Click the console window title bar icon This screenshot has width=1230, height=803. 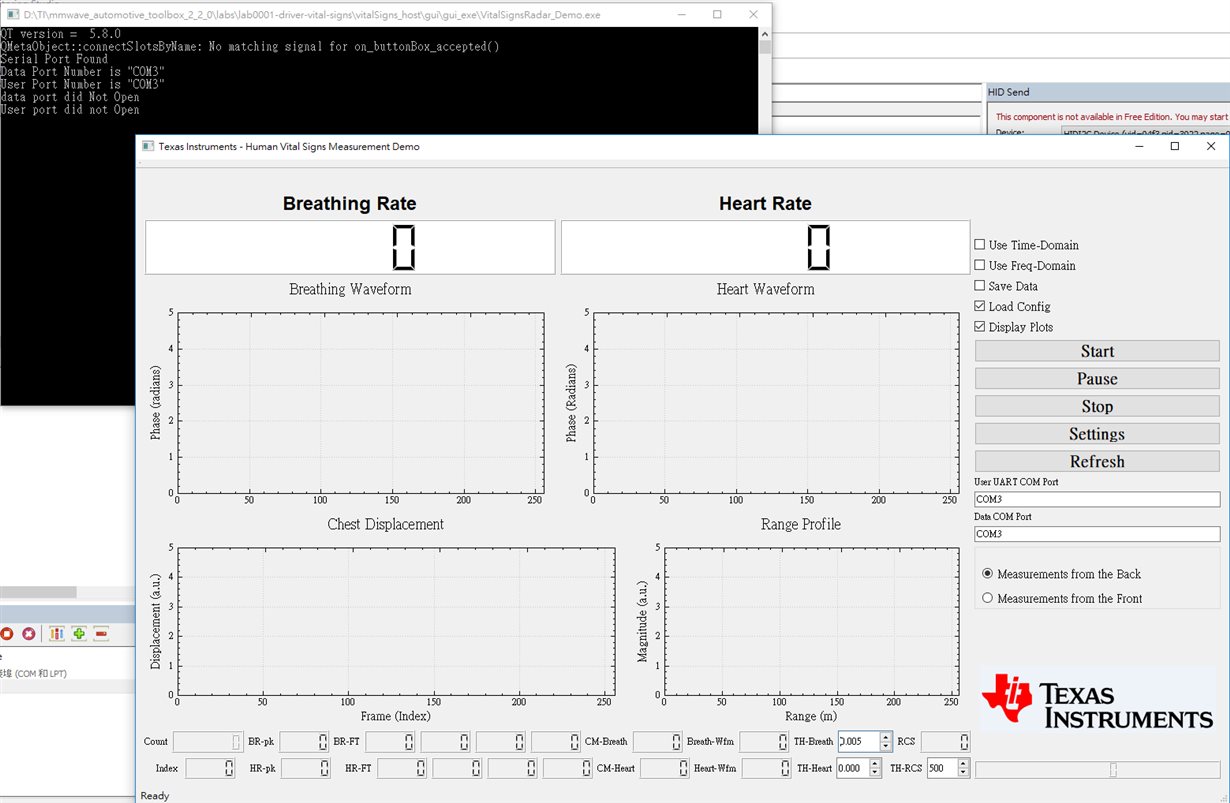point(11,15)
